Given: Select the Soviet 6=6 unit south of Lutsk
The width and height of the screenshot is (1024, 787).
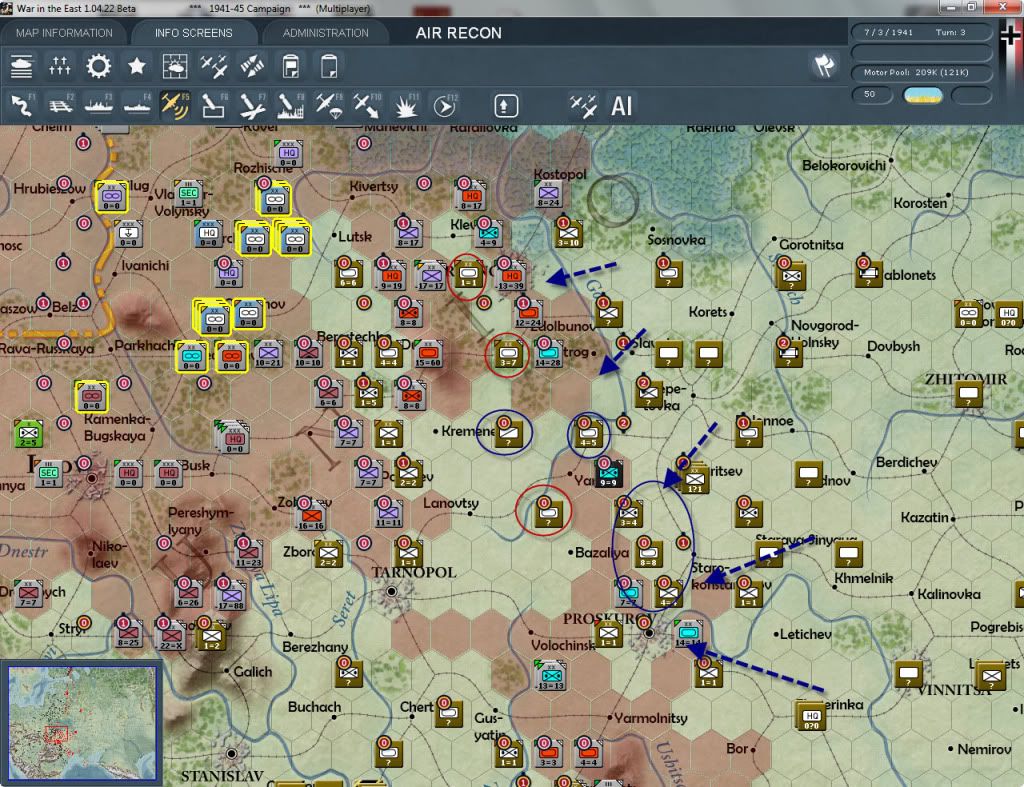Looking at the screenshot, I should point(349,274).
